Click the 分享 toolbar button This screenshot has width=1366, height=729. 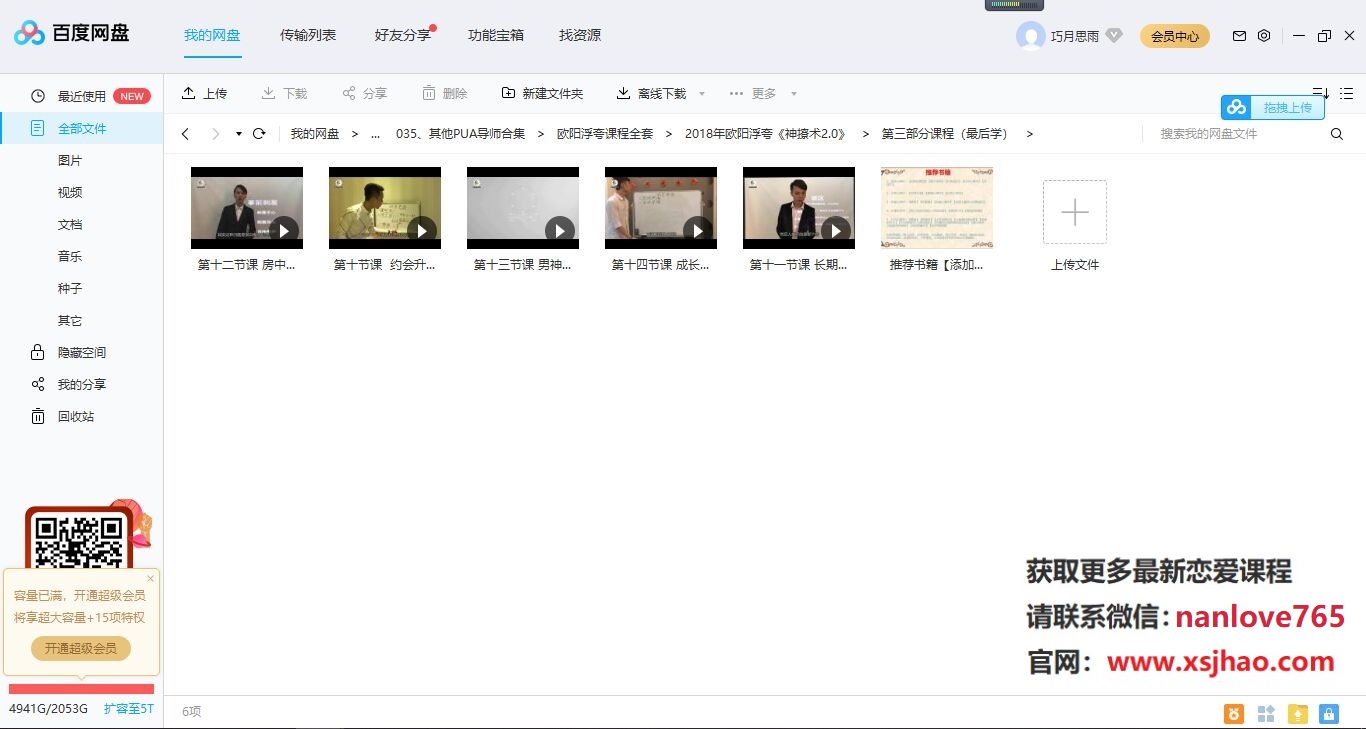point(364,93)
